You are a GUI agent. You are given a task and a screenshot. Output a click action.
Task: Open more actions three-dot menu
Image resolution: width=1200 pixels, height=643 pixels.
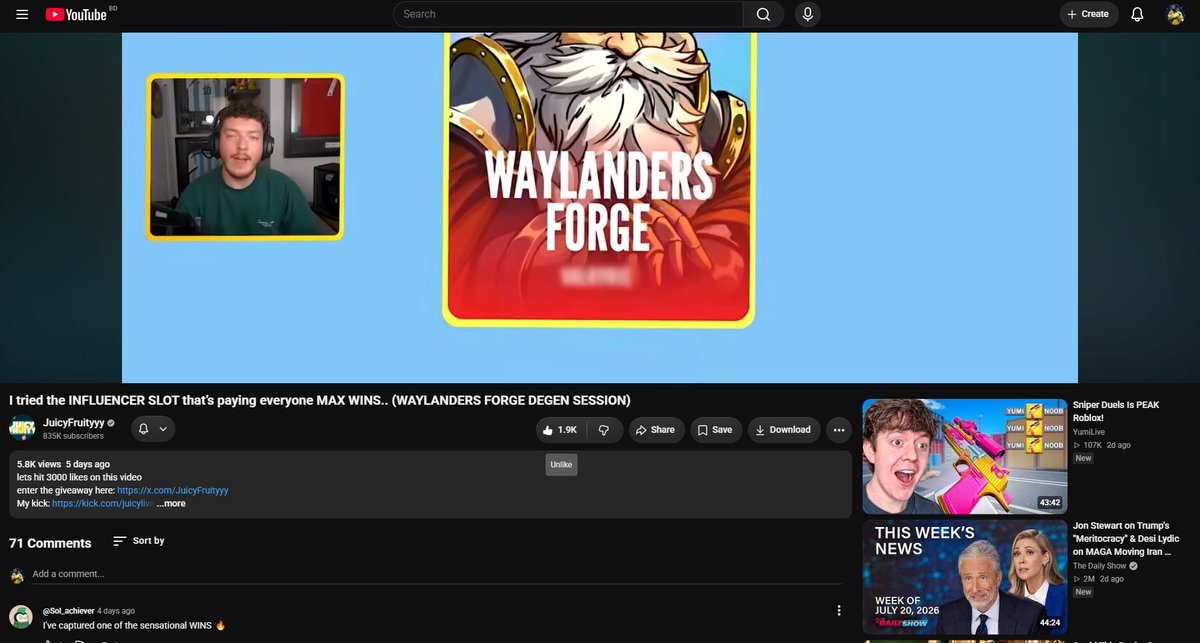click(x=839, y=429)
